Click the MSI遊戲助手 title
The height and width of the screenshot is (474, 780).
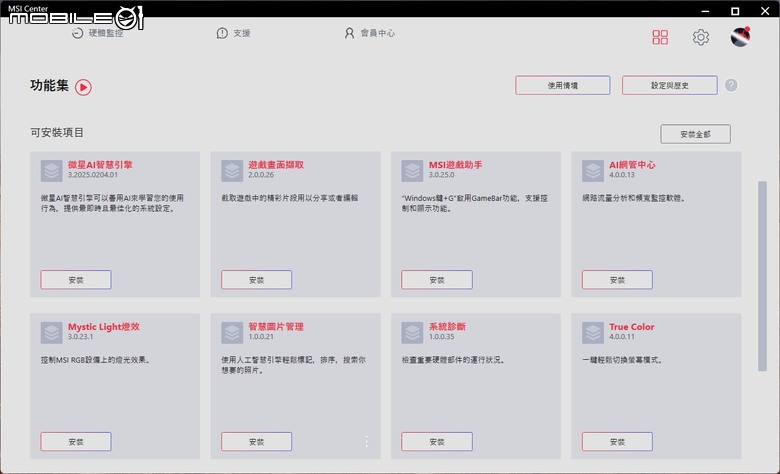(456, 165)
